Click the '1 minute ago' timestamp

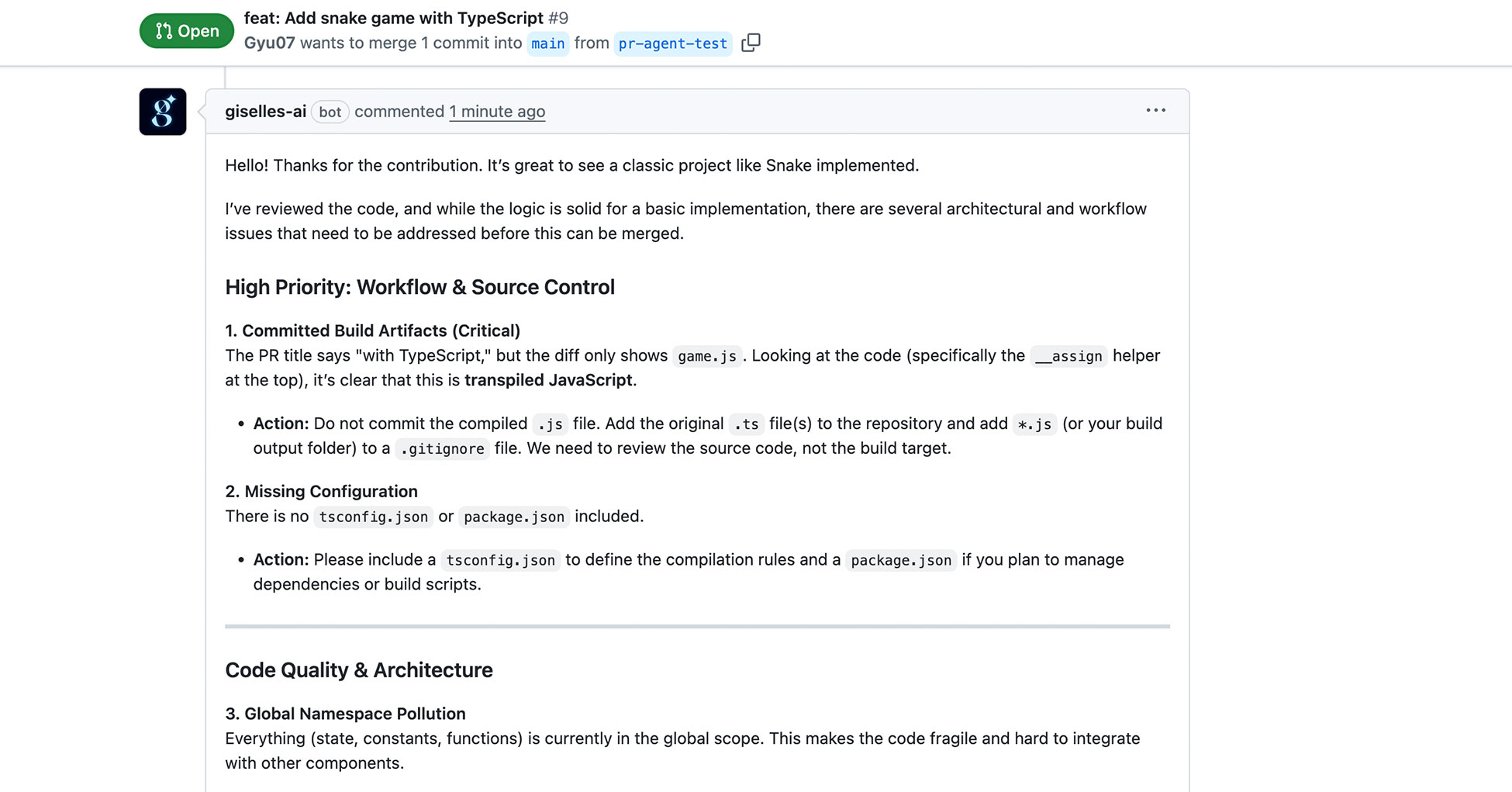click(497, 112)
